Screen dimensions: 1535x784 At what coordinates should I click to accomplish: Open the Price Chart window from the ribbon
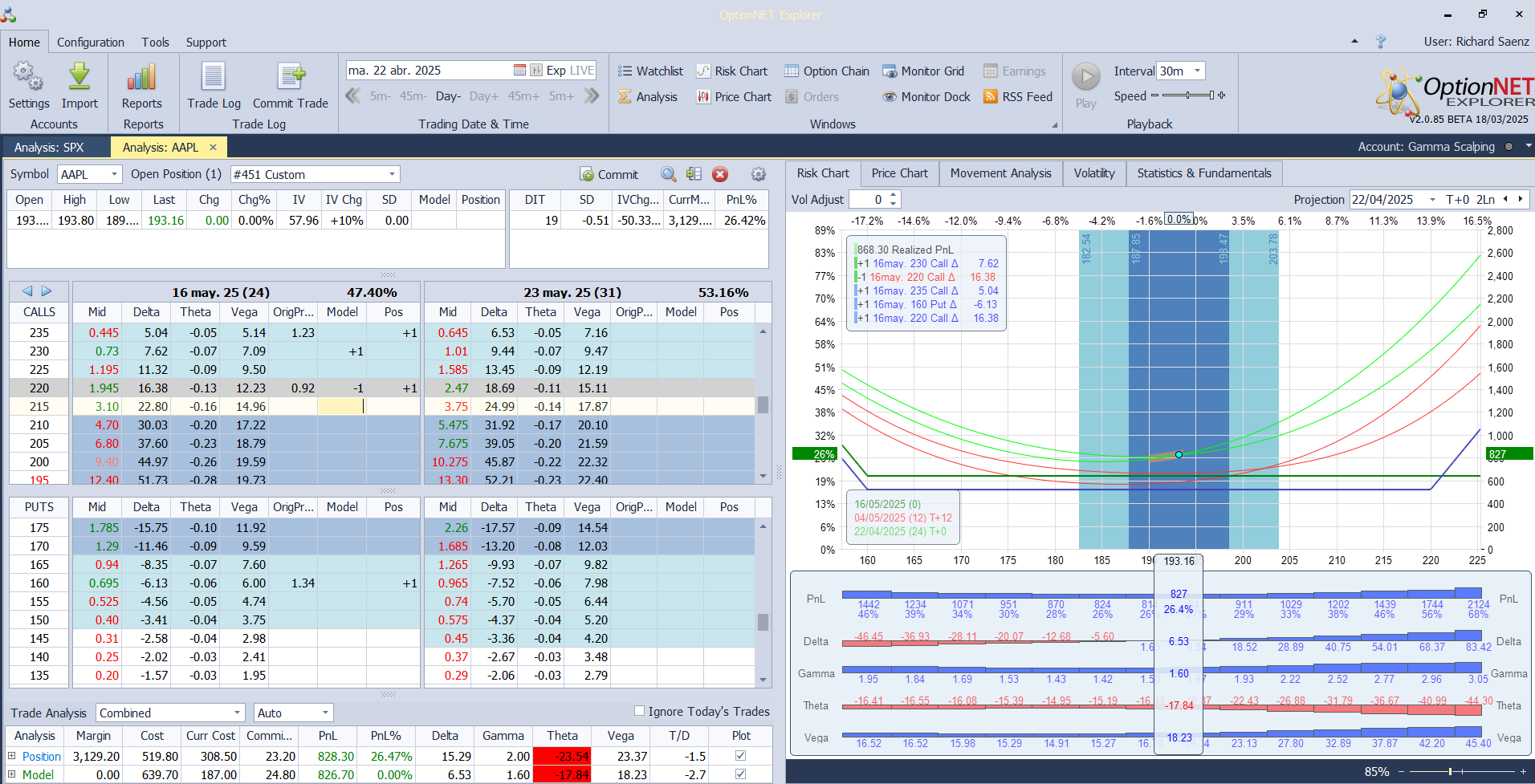[734, 97]
